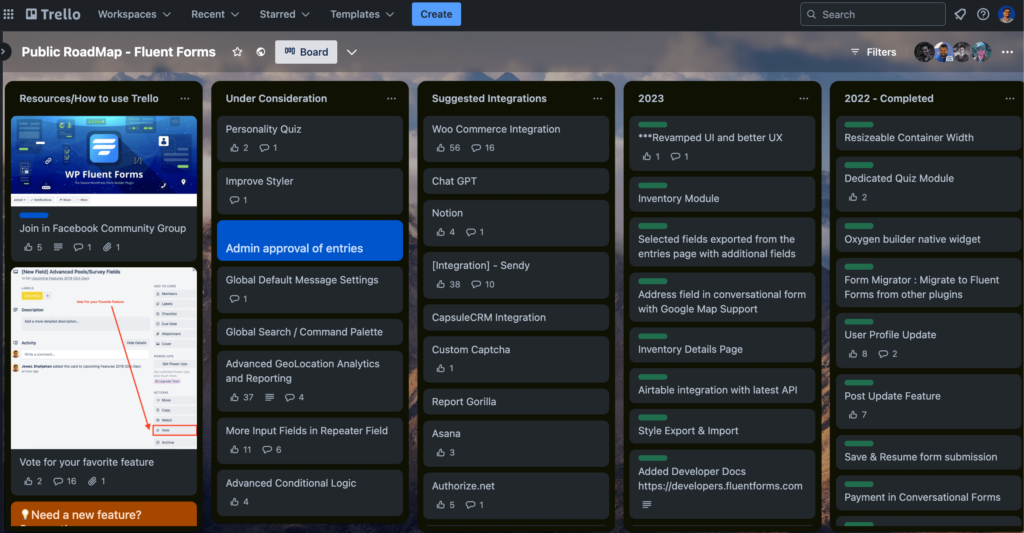Click comments icon on User Profile Update
The width and height of the screenshot is (1024, 533).
(884, 353)
